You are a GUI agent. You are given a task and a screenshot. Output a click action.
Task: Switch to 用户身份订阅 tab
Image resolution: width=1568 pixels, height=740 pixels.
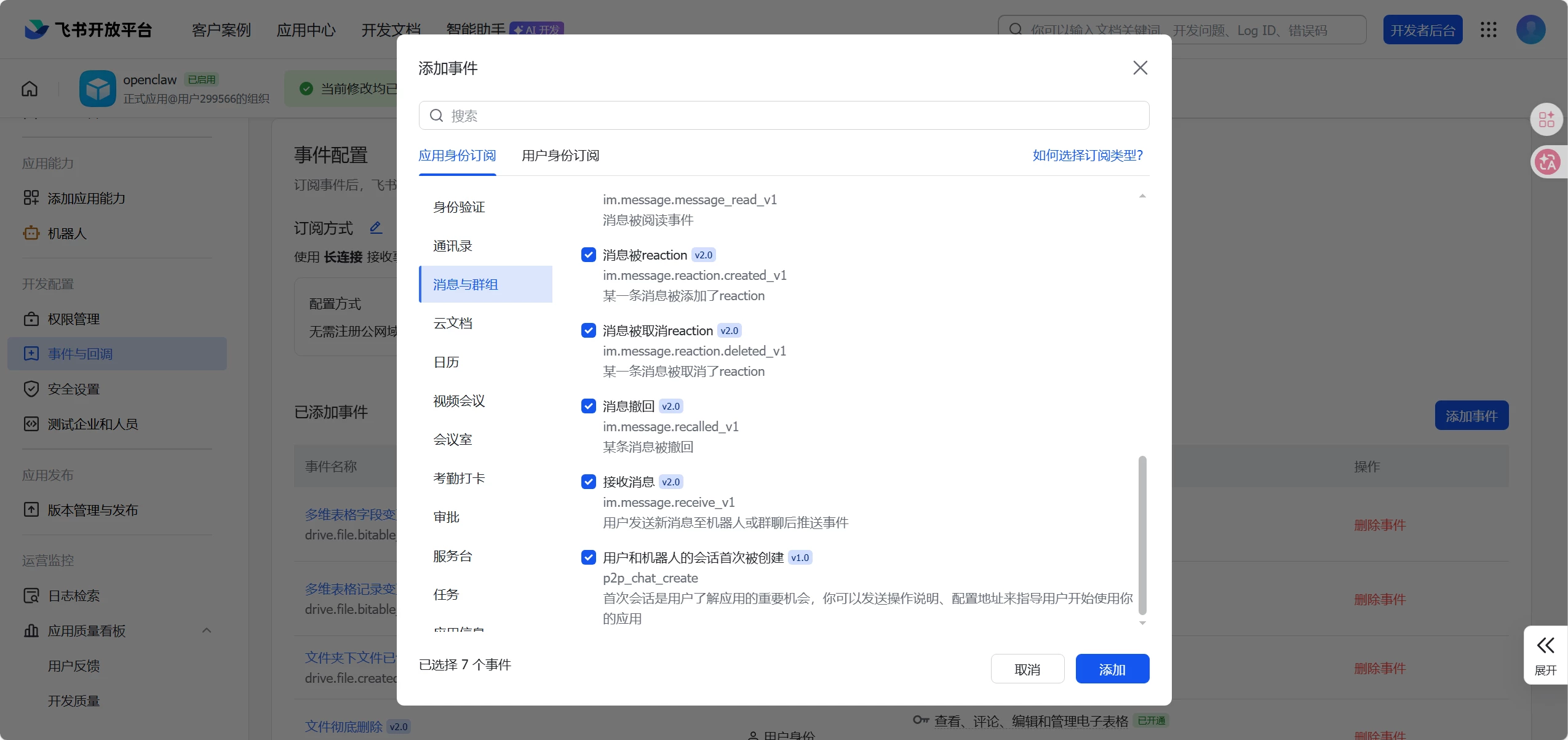[x=560, y=156]
